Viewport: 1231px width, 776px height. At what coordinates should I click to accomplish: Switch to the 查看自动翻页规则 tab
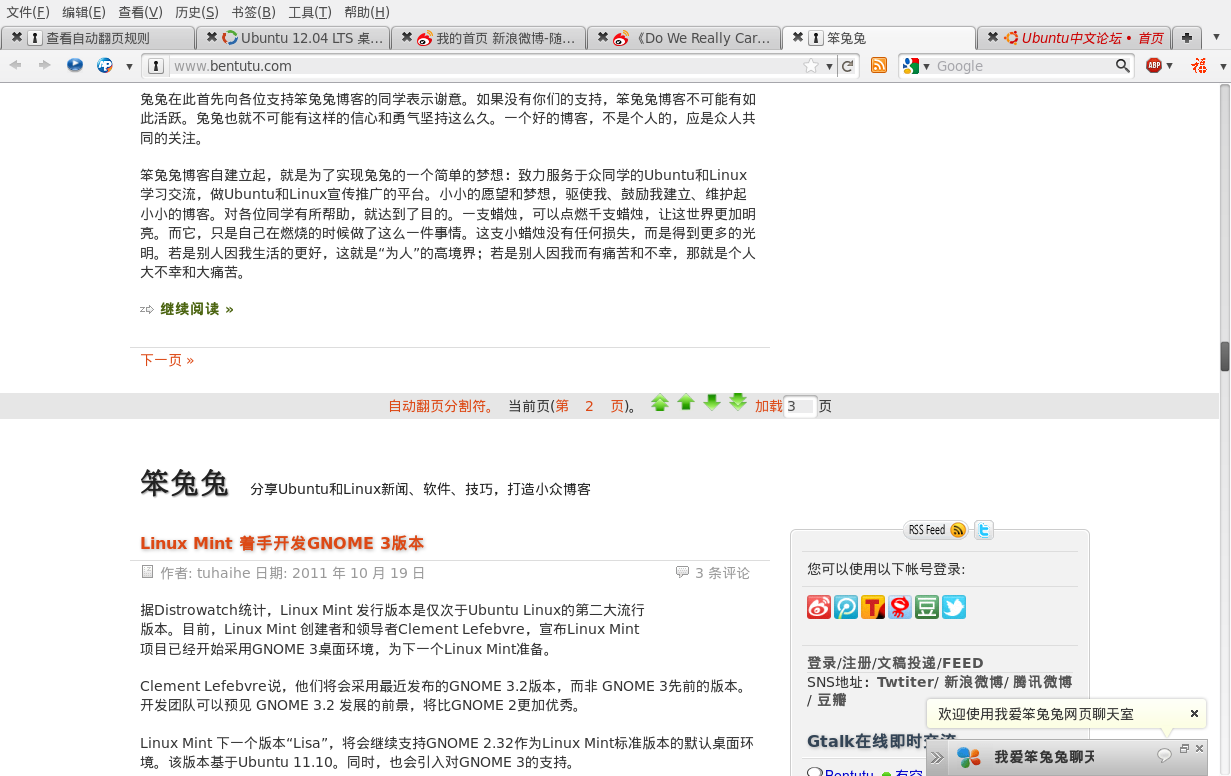(x=98, y=38)
